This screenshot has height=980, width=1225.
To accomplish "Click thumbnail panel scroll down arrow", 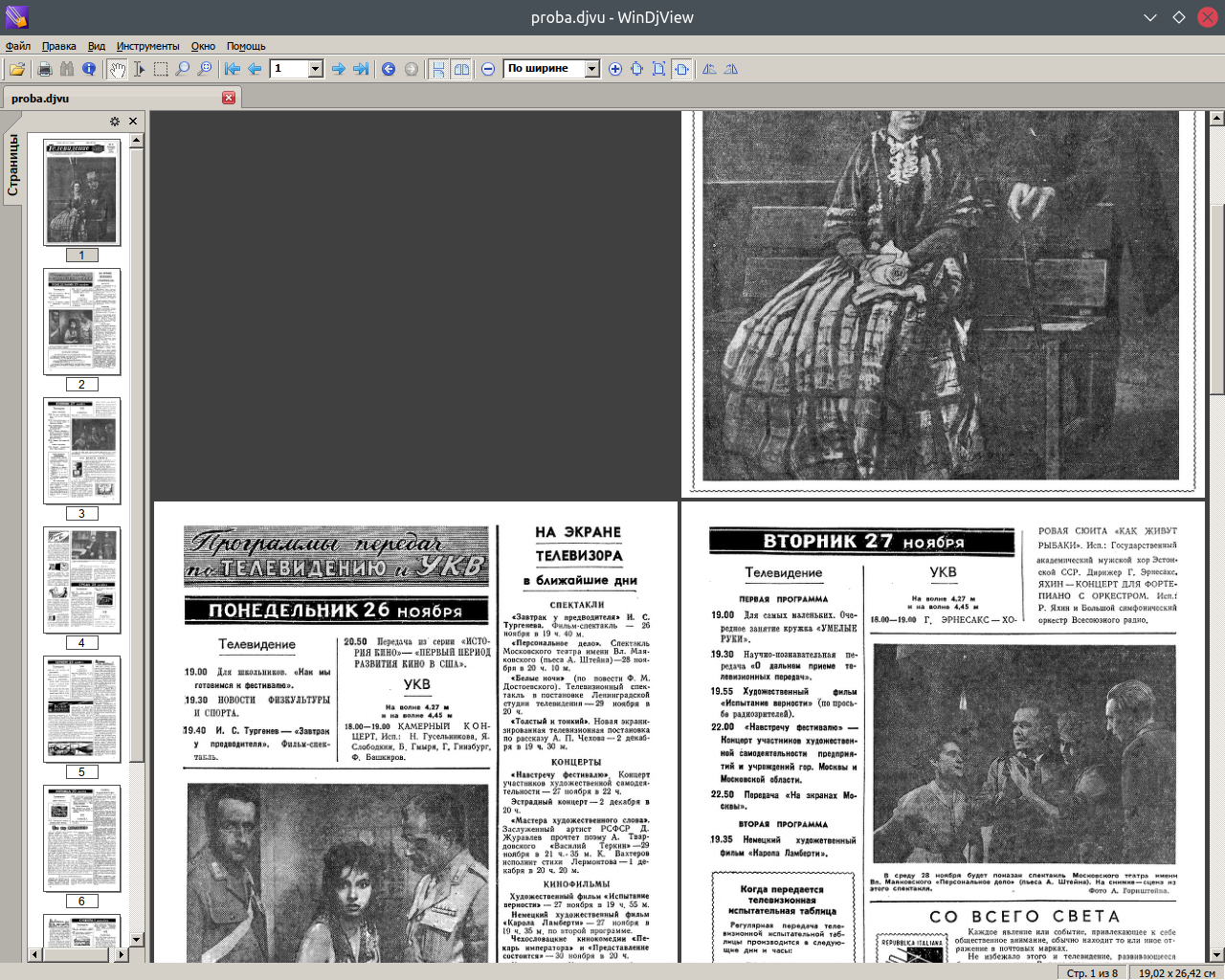I will [136, 940].
